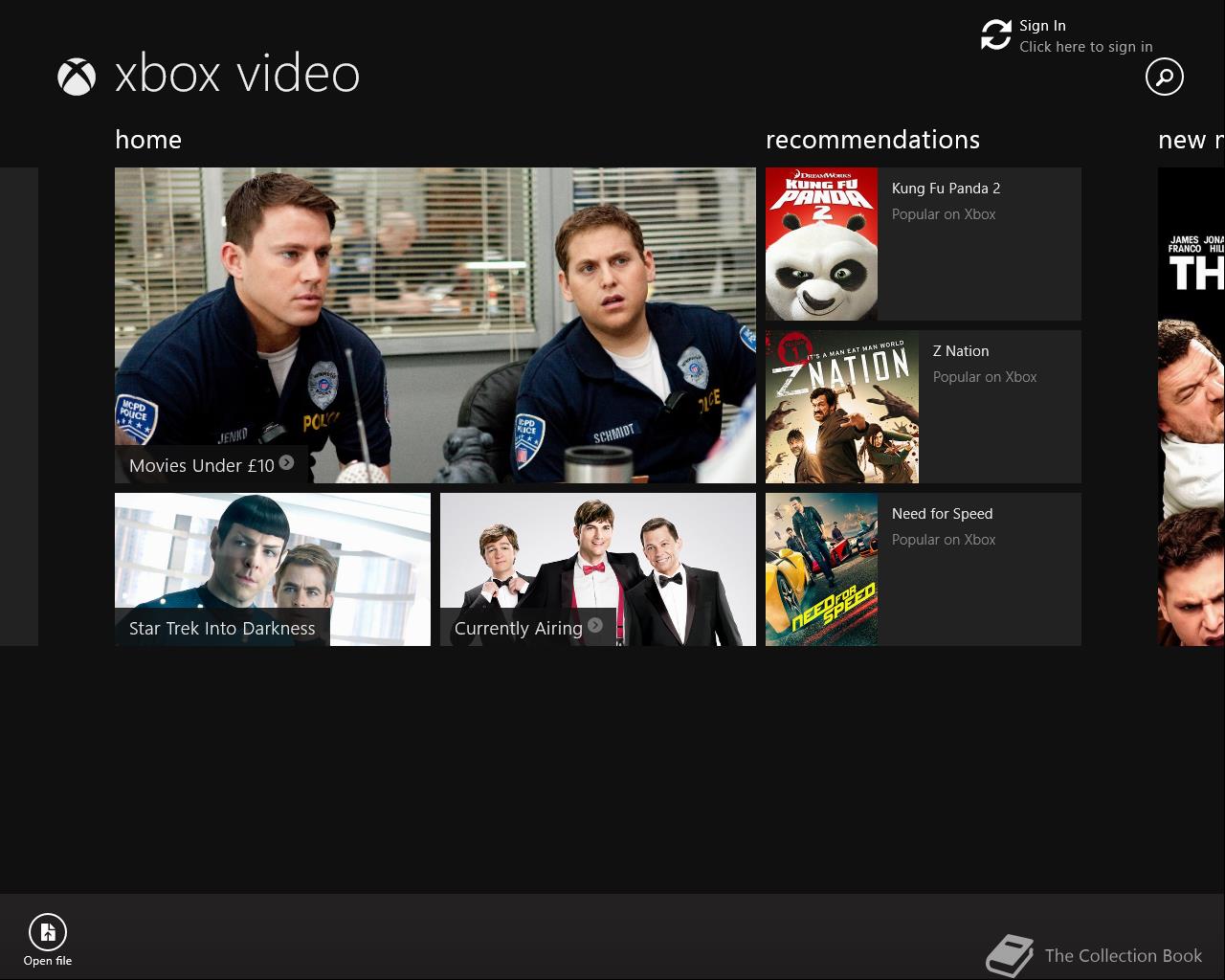This screenshot has height=980, width=1225.
Task: Open the partially visible new releases poster
Action: coord(1192,407)
